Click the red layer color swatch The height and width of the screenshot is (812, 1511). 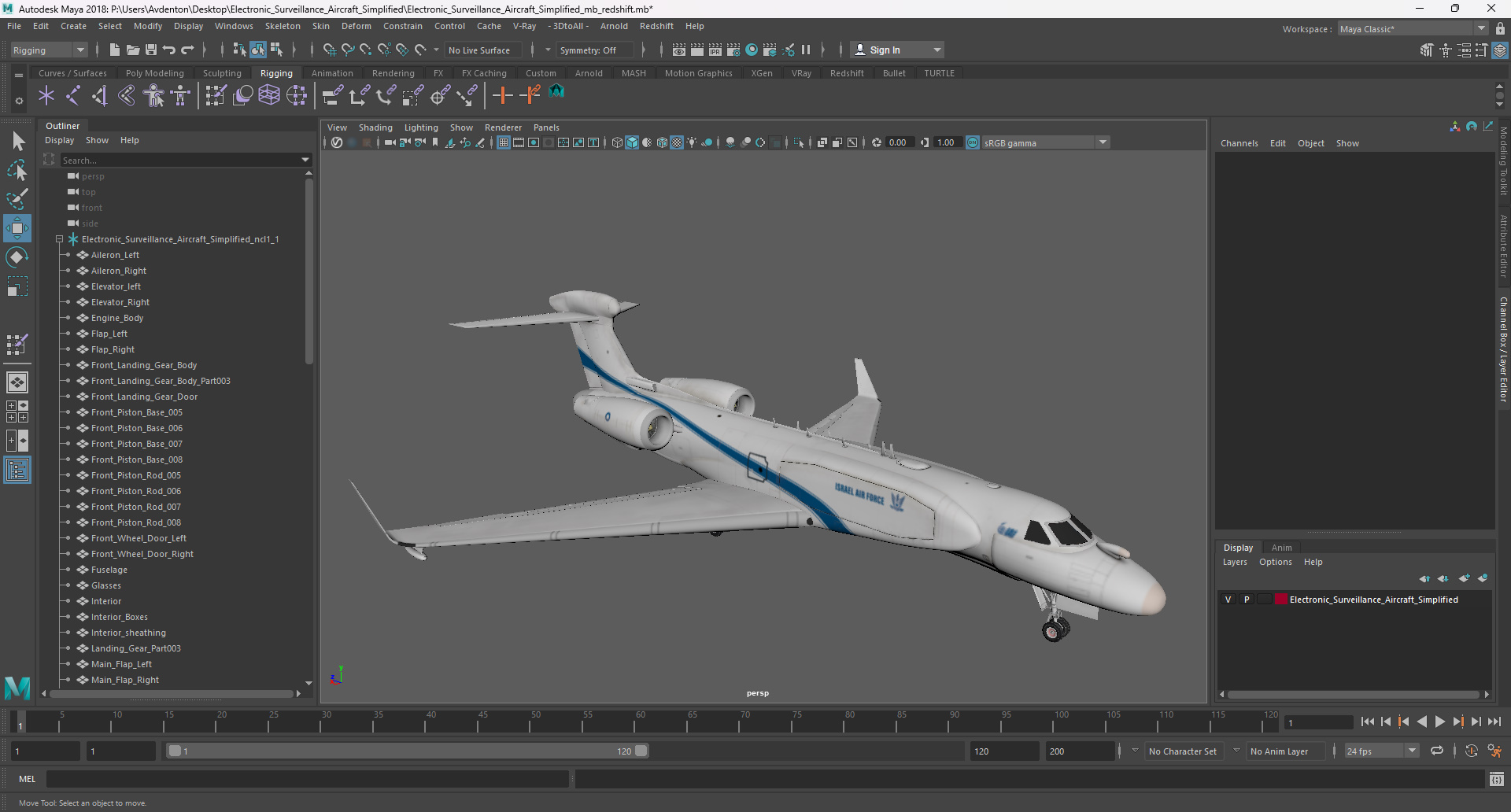[1281, 600]
